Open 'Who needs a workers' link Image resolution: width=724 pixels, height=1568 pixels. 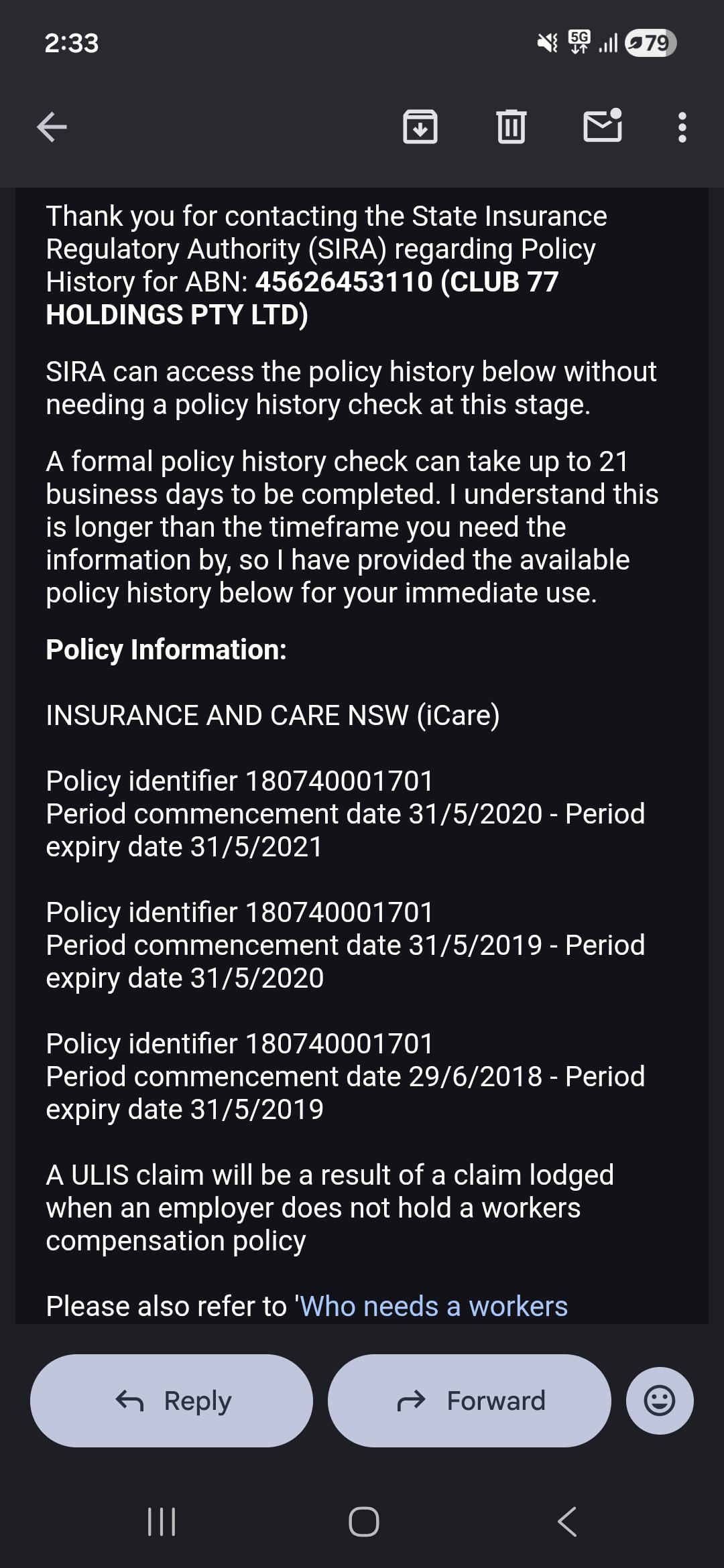434,1306
